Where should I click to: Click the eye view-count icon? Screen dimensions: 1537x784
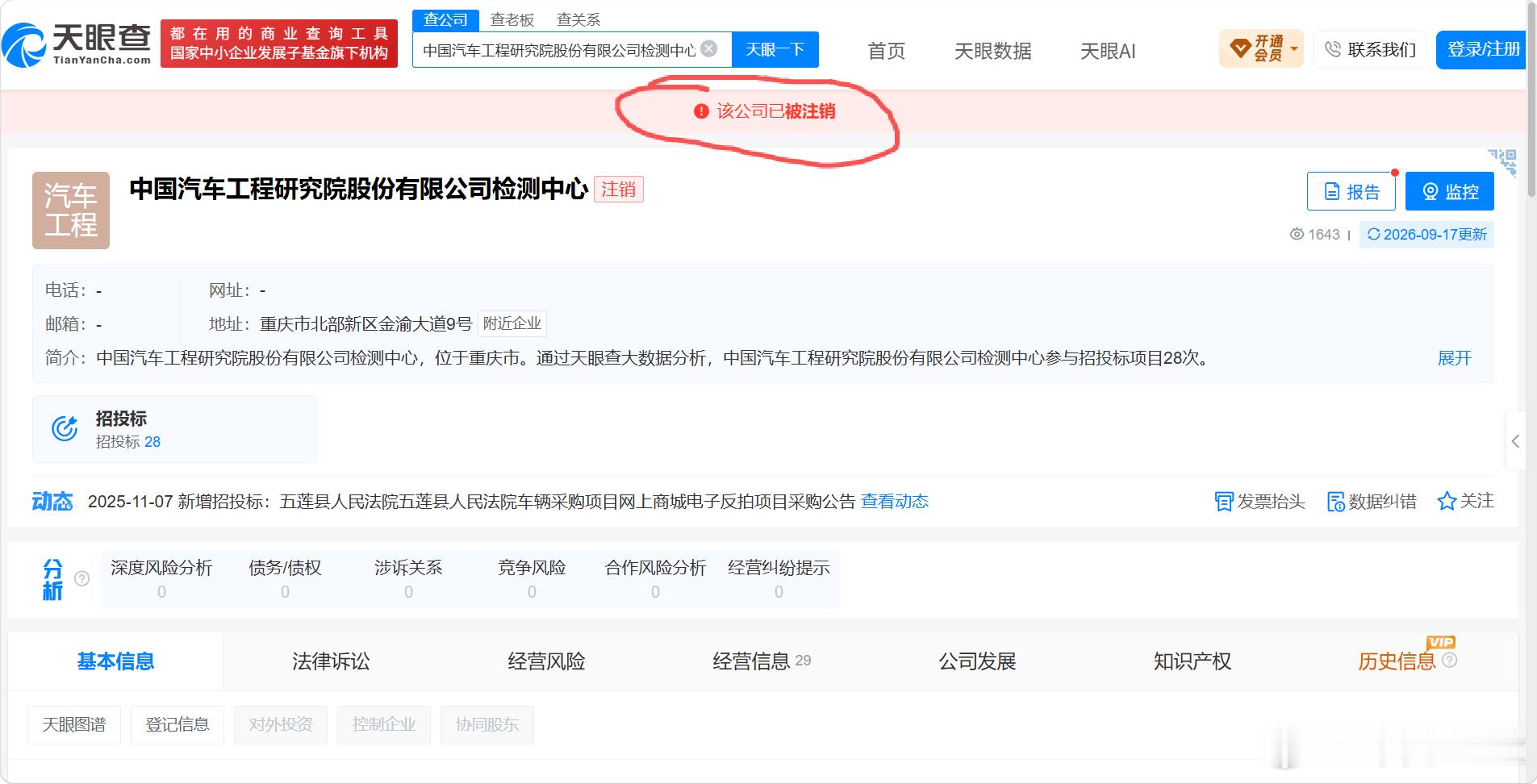[x=1297, y=234]
